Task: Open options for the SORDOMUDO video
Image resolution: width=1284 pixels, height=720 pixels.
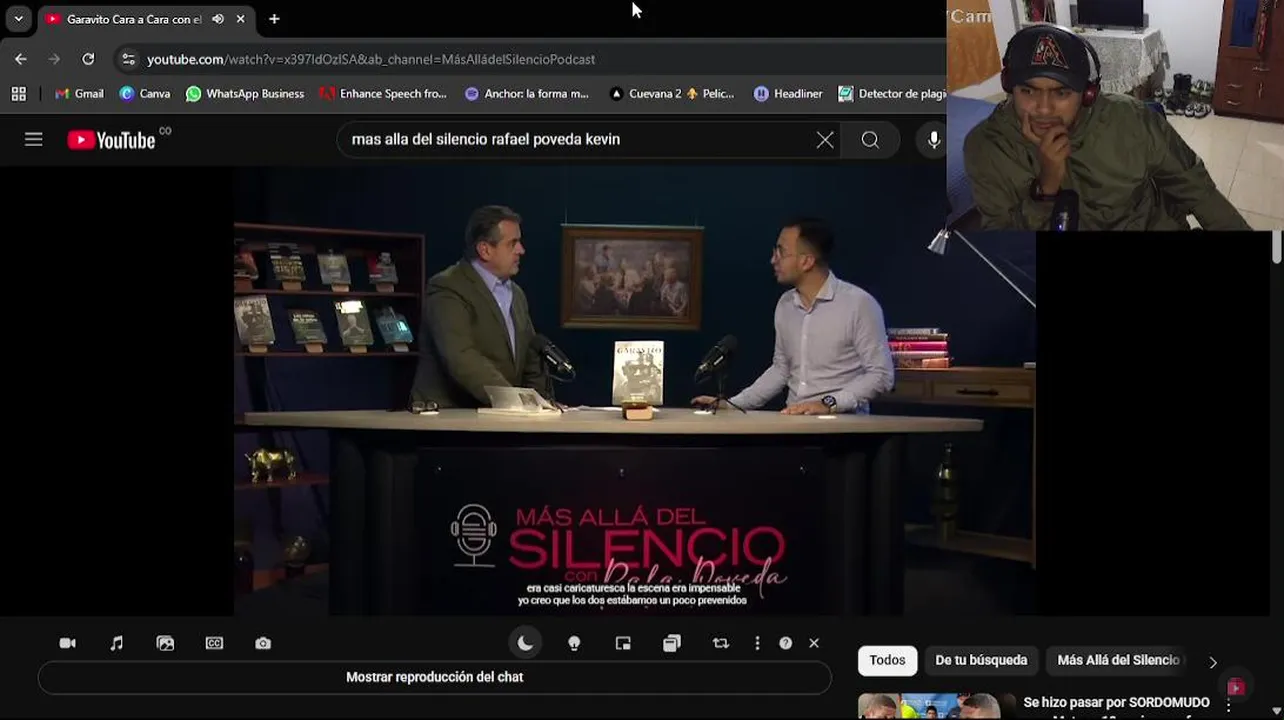Action: click(1229, 706)
